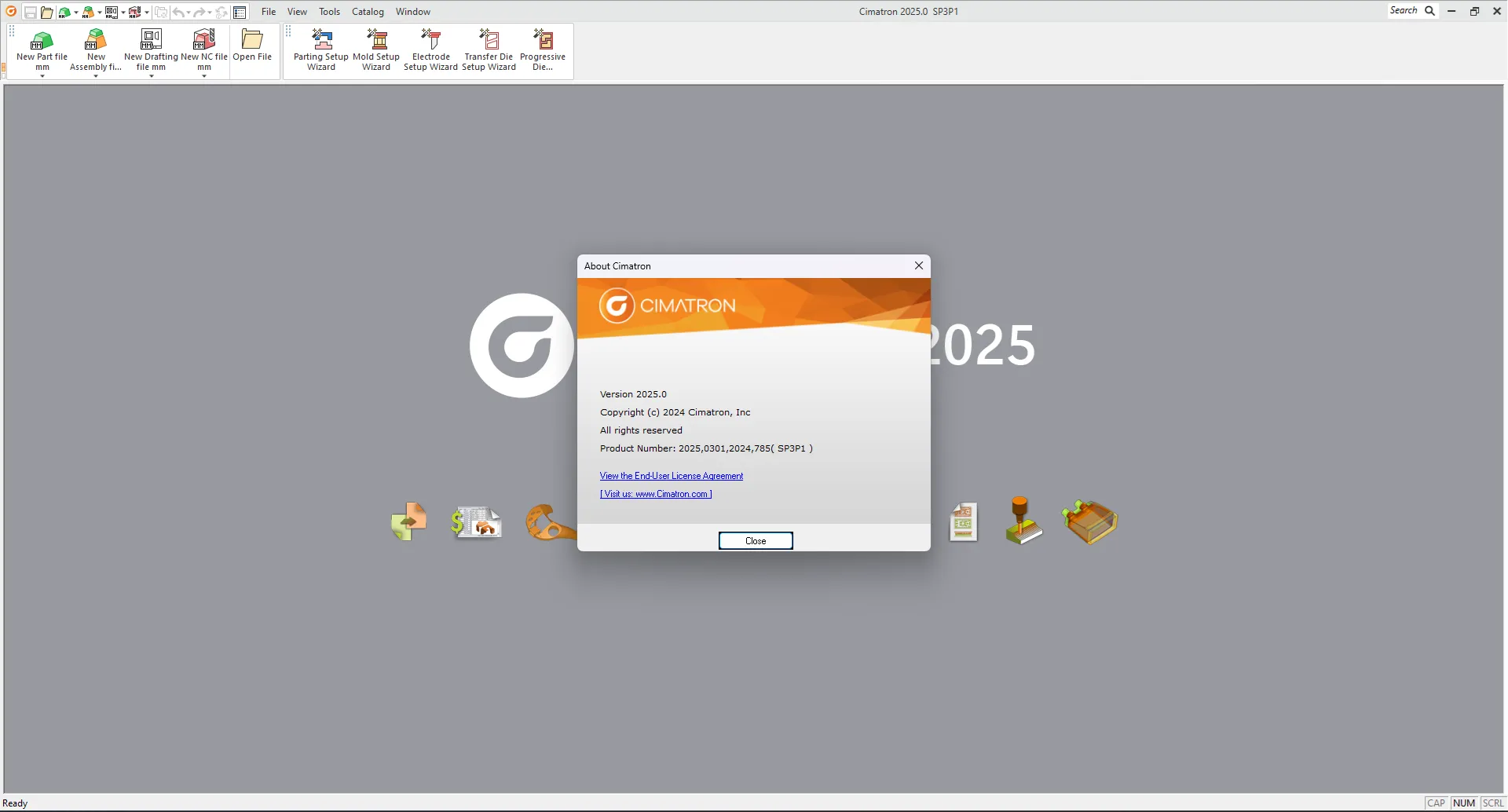The image size is (1508, 812).
Task: Expand dropdown arrow under New Drafting file mm
Action: [x=151, y=76]
